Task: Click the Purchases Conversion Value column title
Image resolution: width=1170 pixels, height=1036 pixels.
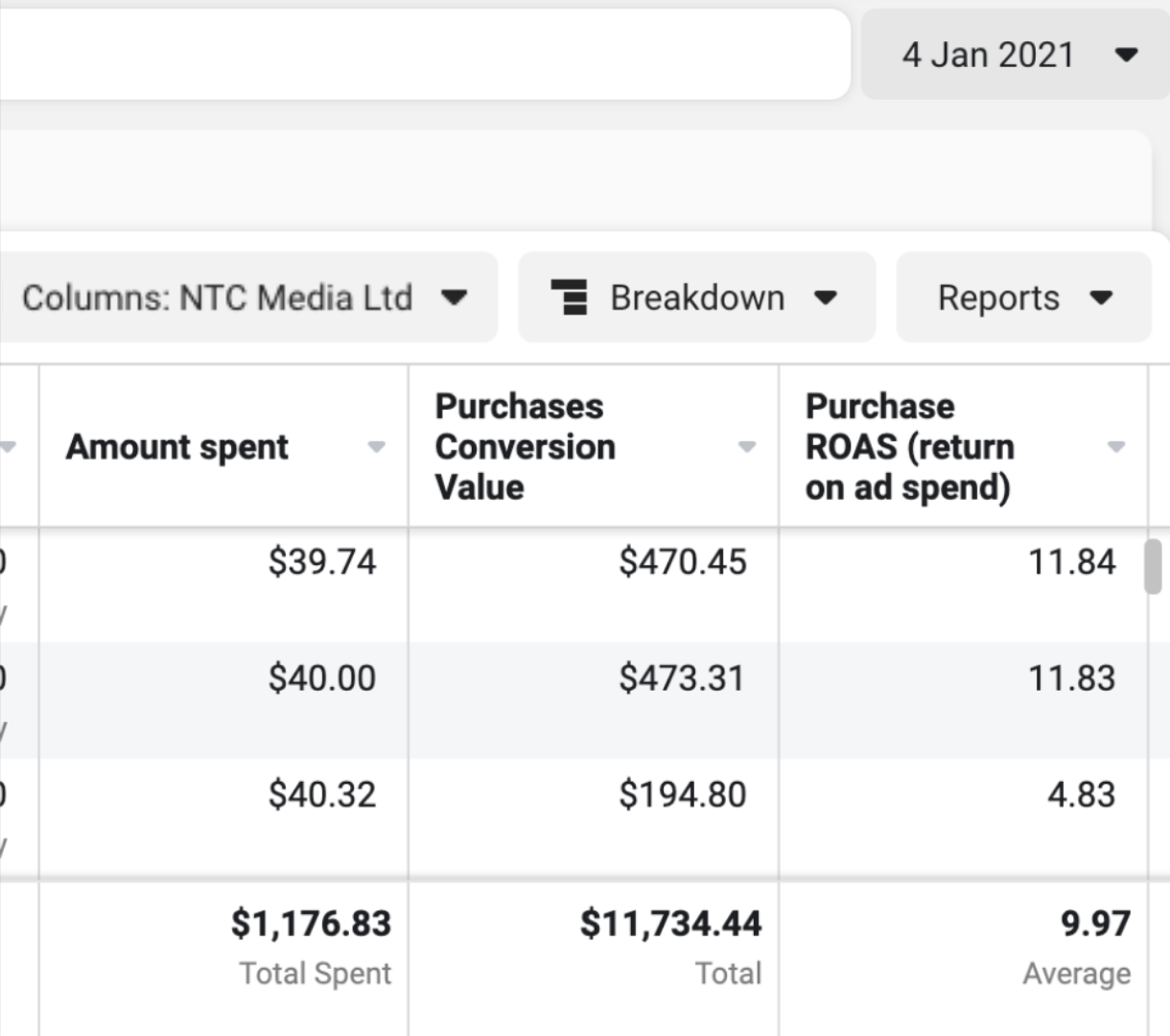Action: [x=526, y=447]
